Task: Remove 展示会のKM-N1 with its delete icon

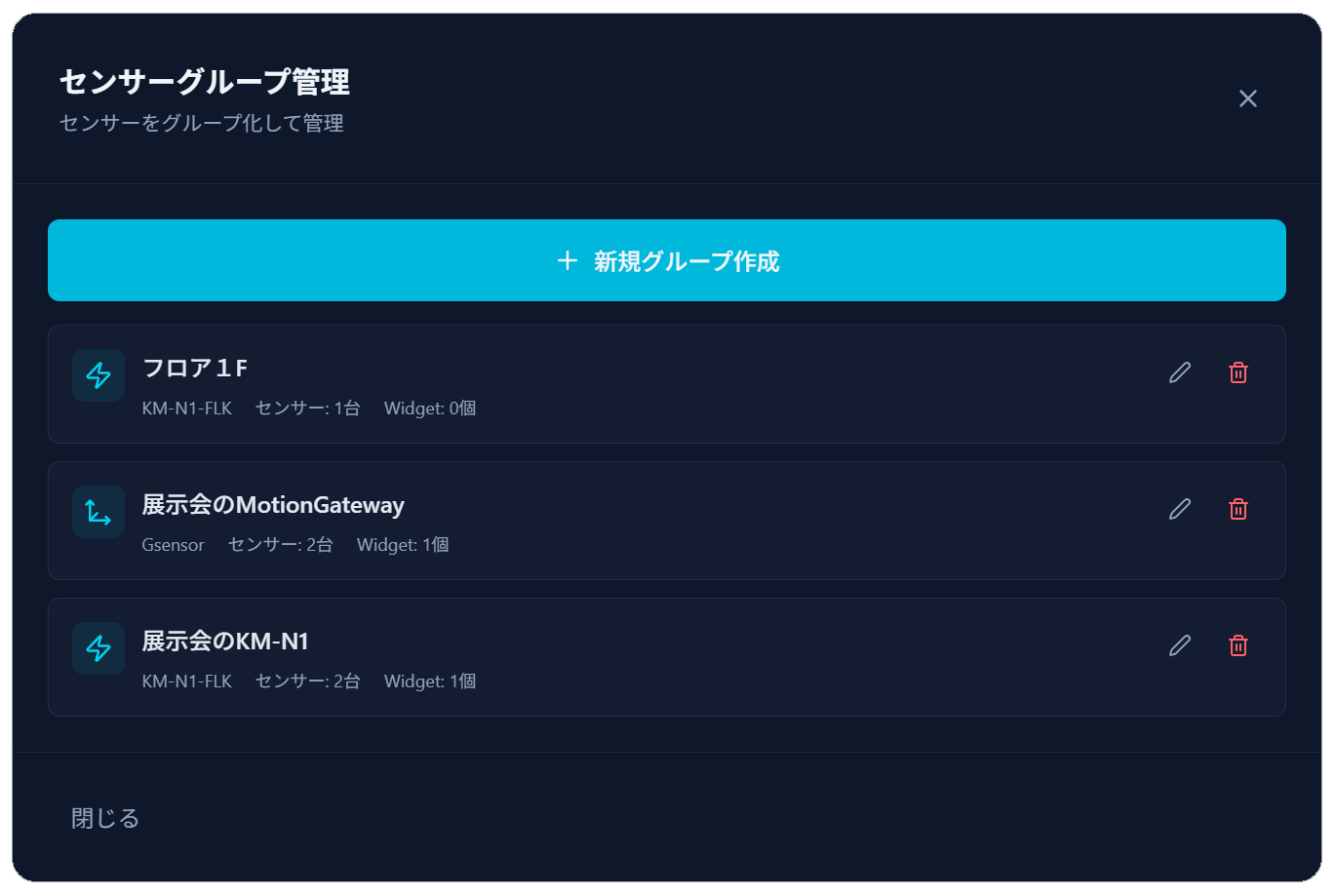Action: (x=1237, y=645)
